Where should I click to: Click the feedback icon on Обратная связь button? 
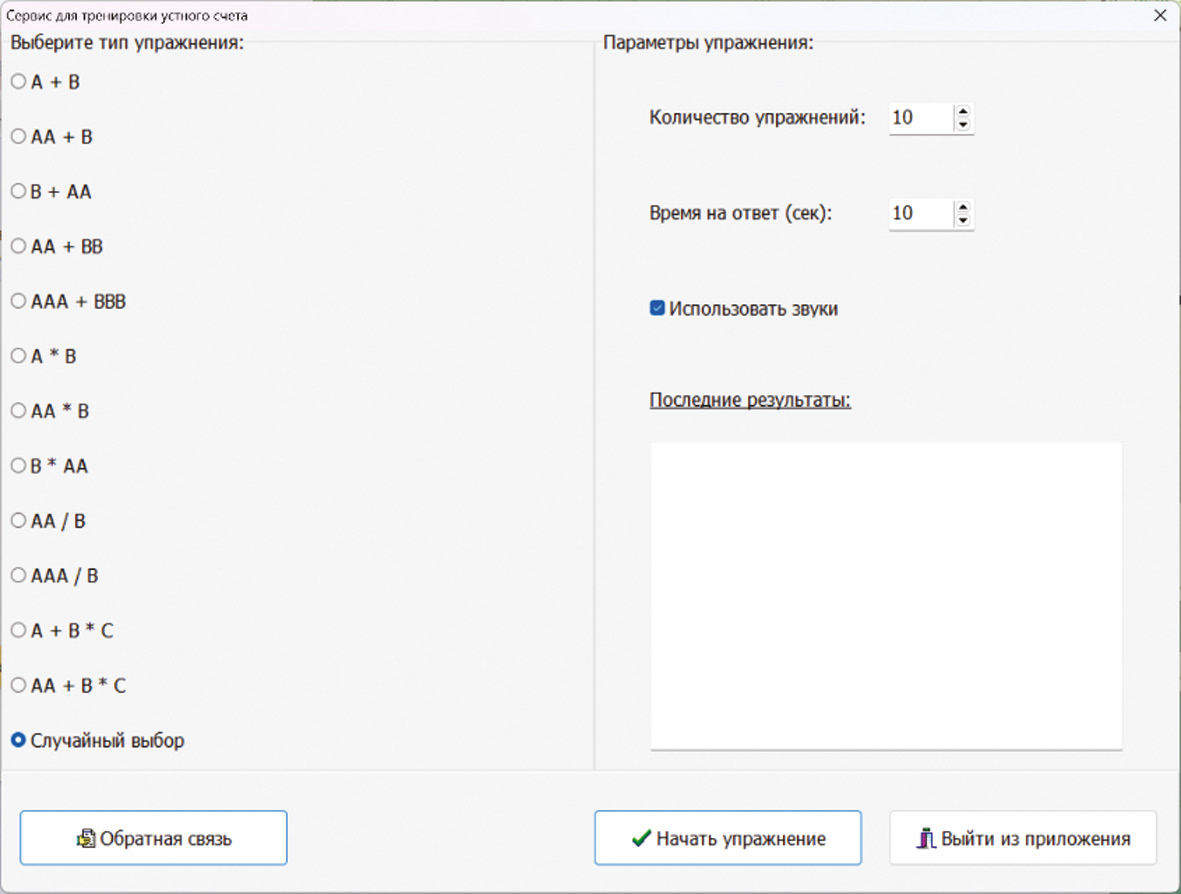click(x=86, y=839)
